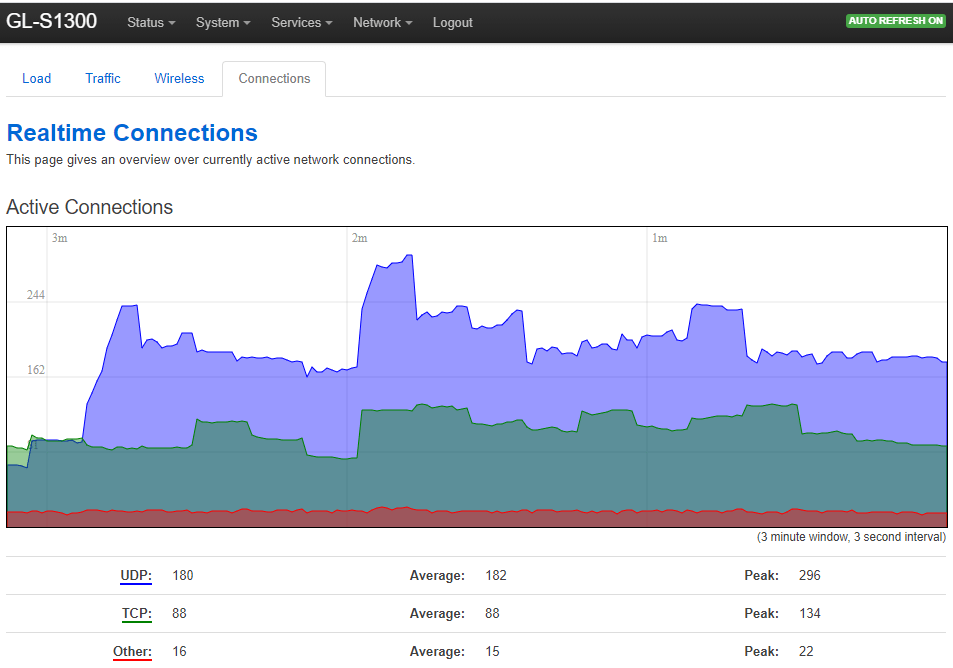Click the UDP peak value 296
This screenshot has height=668, width=953.
pyautogui.click(x=811, y=576)
